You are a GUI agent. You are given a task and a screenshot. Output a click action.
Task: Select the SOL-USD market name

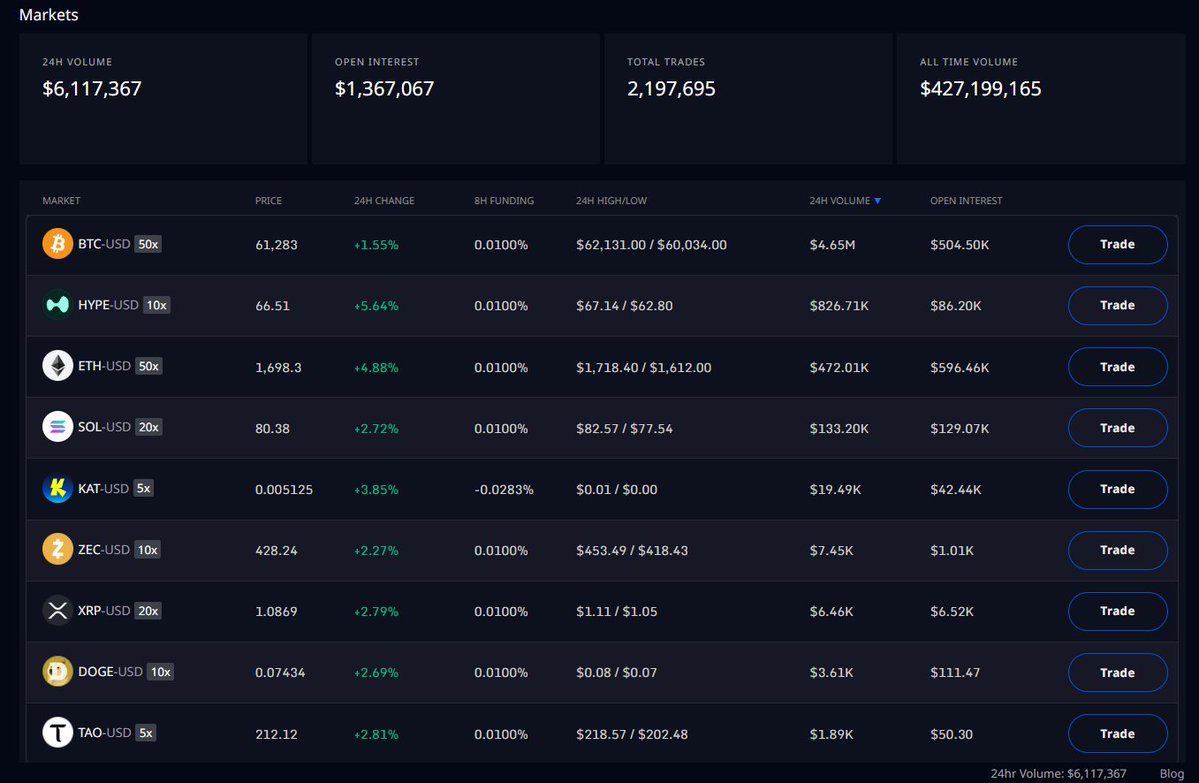tap(104, 427)
